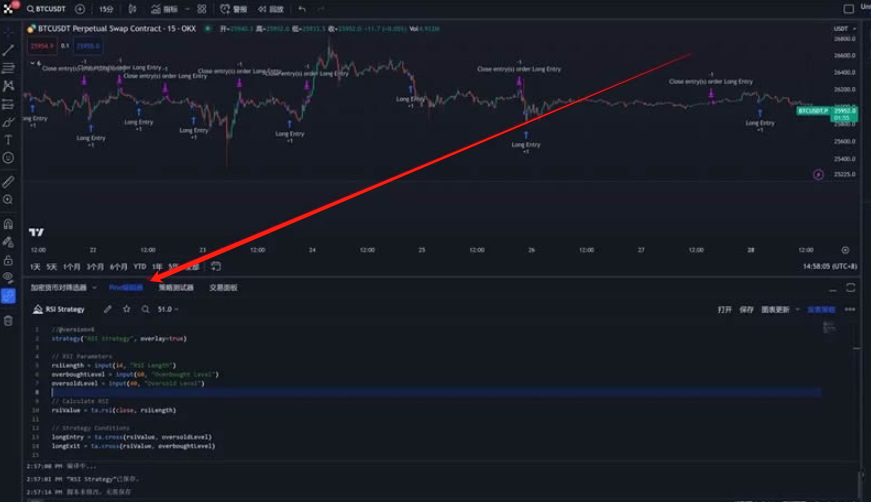Select the Fibonacci retracement tool group

tap(8, 68)
